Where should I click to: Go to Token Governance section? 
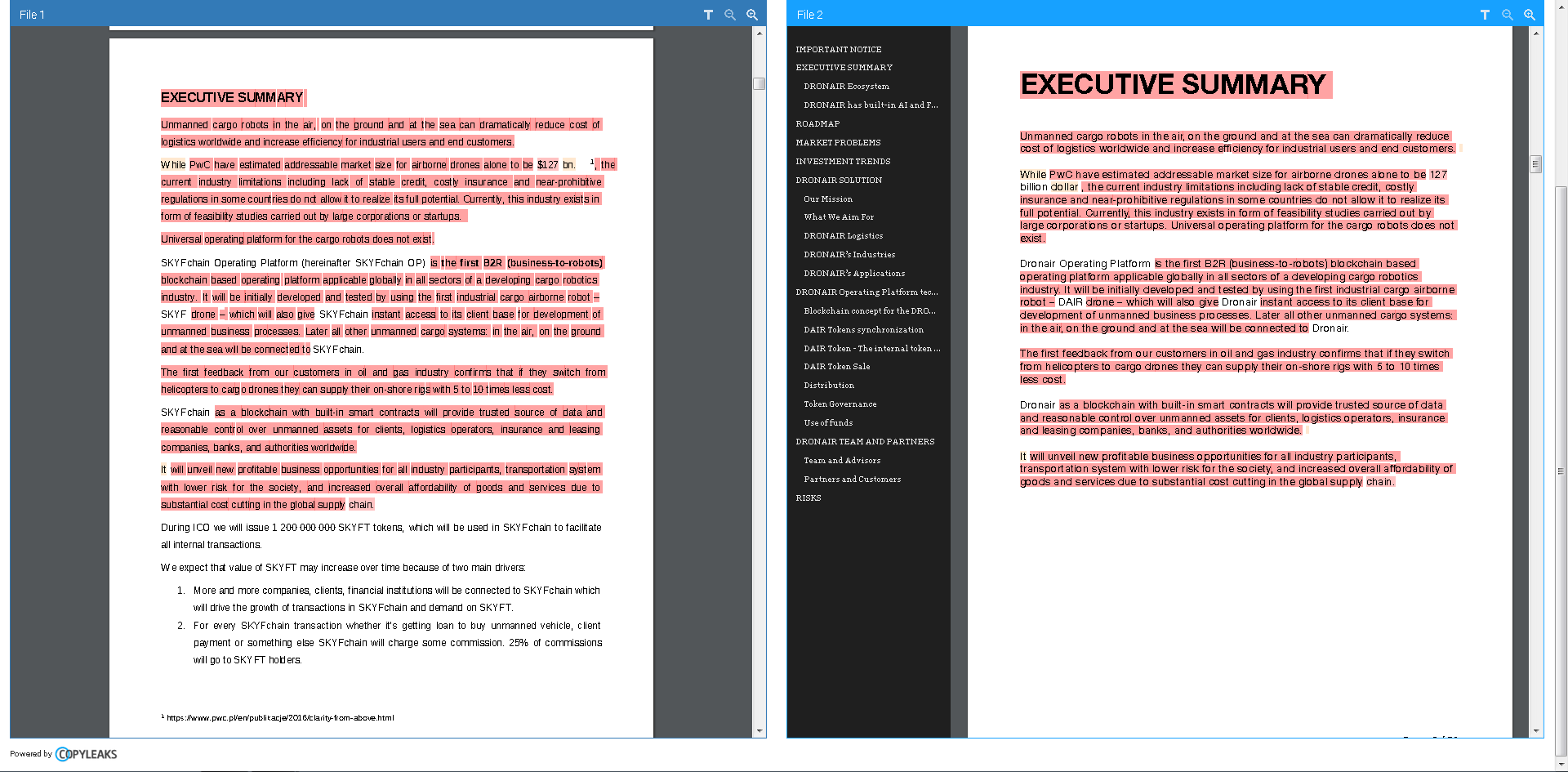(840, 404)
